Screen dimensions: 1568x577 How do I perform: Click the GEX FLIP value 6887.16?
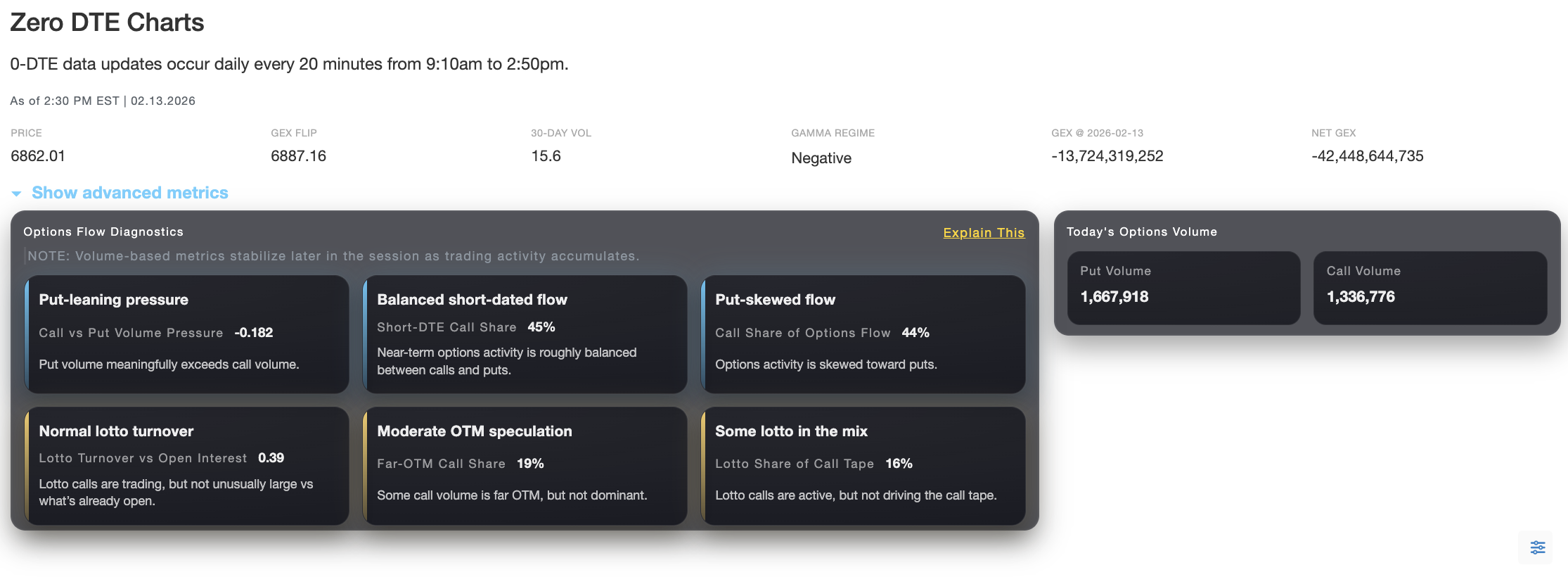click(x=298, y=156)
